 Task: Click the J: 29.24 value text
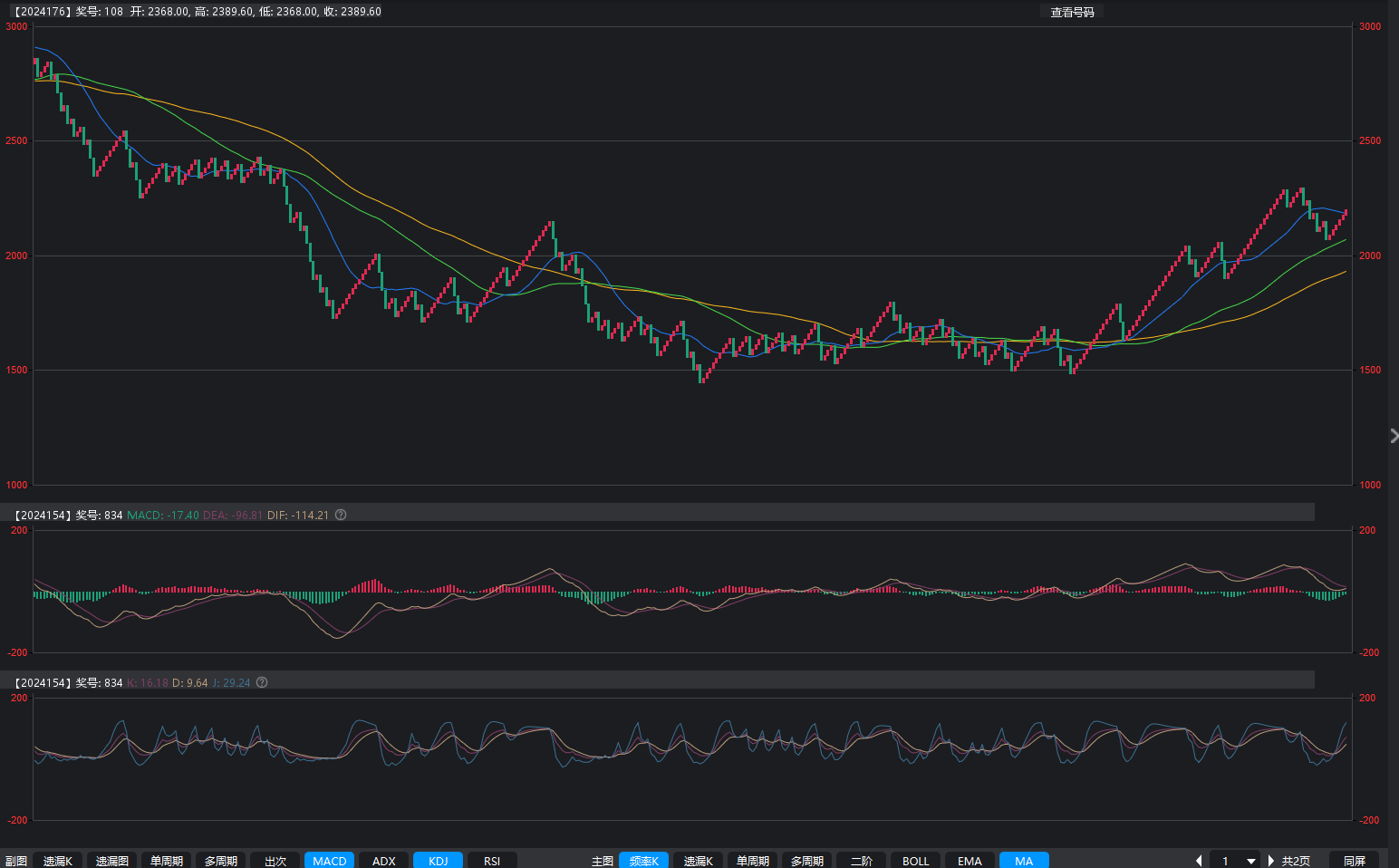232,682
